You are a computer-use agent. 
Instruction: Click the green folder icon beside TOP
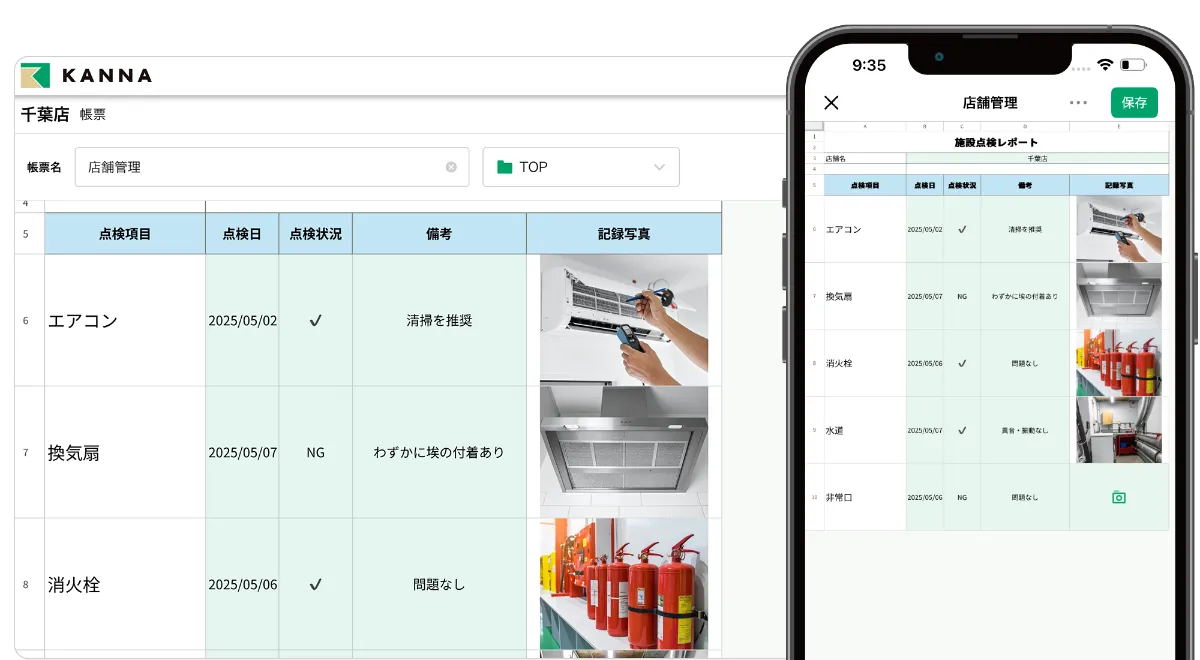(504, 167)
